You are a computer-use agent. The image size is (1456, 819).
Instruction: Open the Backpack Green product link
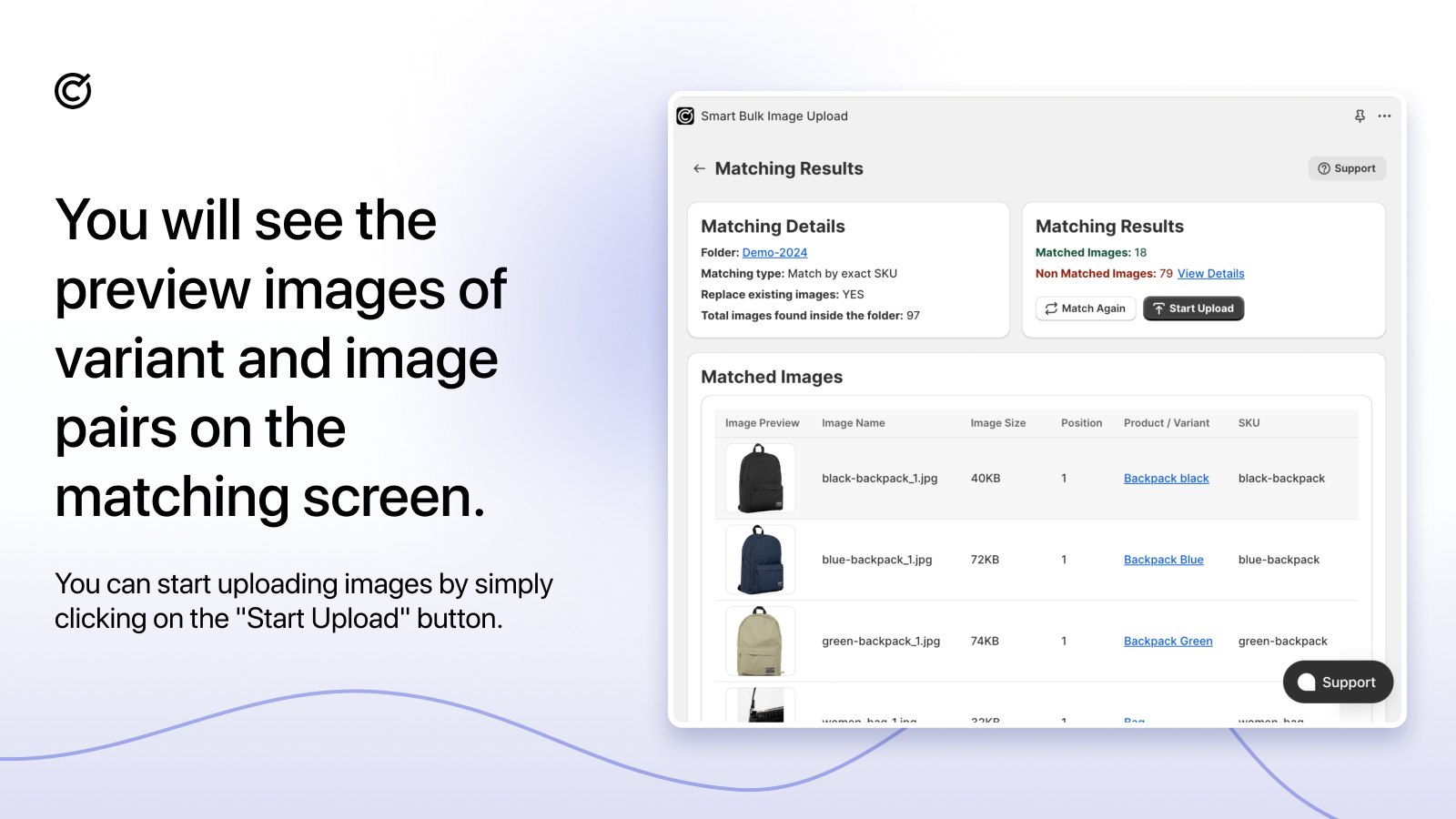[x=1168, y=641]
